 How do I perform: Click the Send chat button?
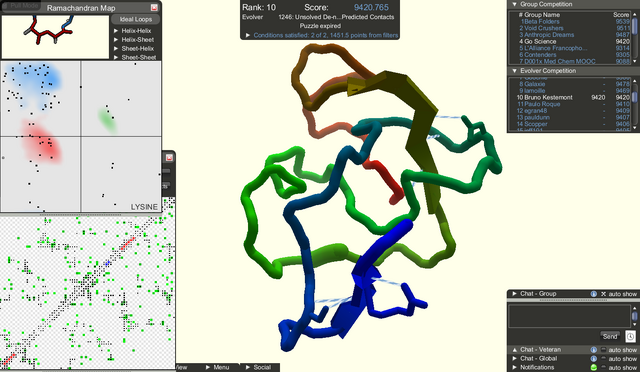point(610,336)
